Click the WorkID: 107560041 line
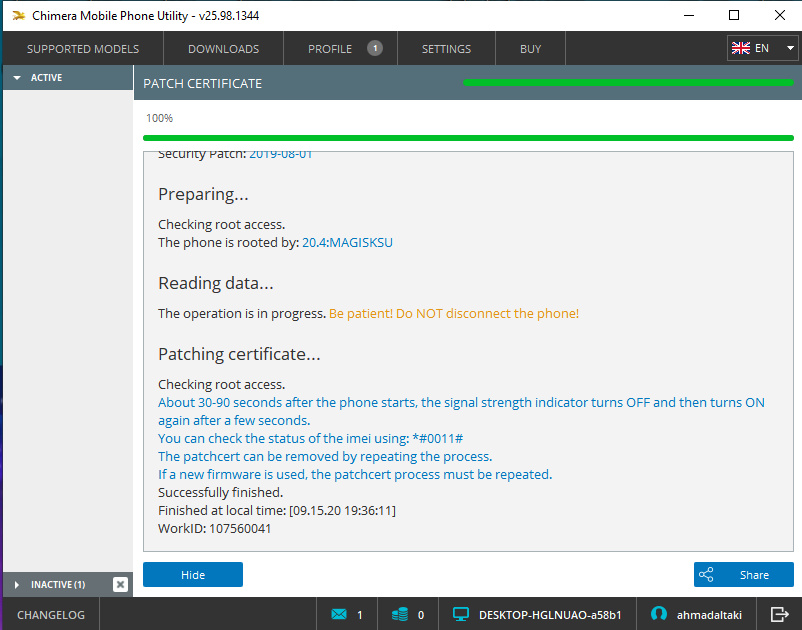The width and height of the screenshot is (802, 630). coord(214,528)
